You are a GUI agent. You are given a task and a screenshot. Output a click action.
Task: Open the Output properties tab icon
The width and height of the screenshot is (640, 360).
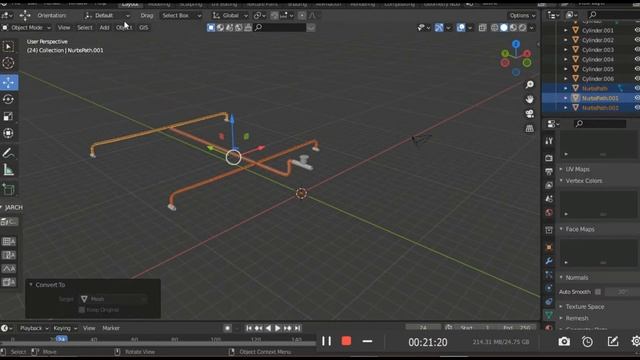tap(549, 171)
